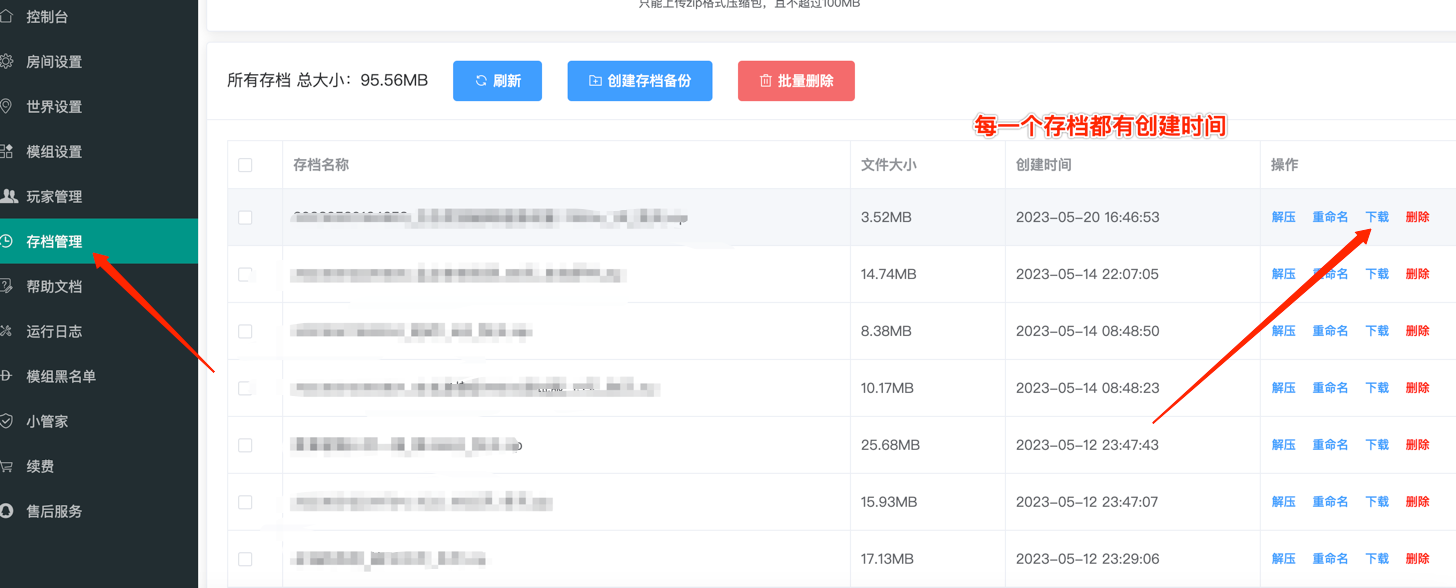Click the 创建存档备份 button
The height and width of the screenshot is (588, 1456).
pos(639,81)
